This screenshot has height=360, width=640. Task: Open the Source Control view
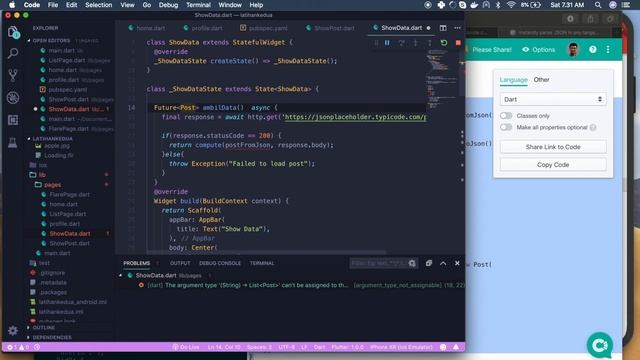pos(13,75)
